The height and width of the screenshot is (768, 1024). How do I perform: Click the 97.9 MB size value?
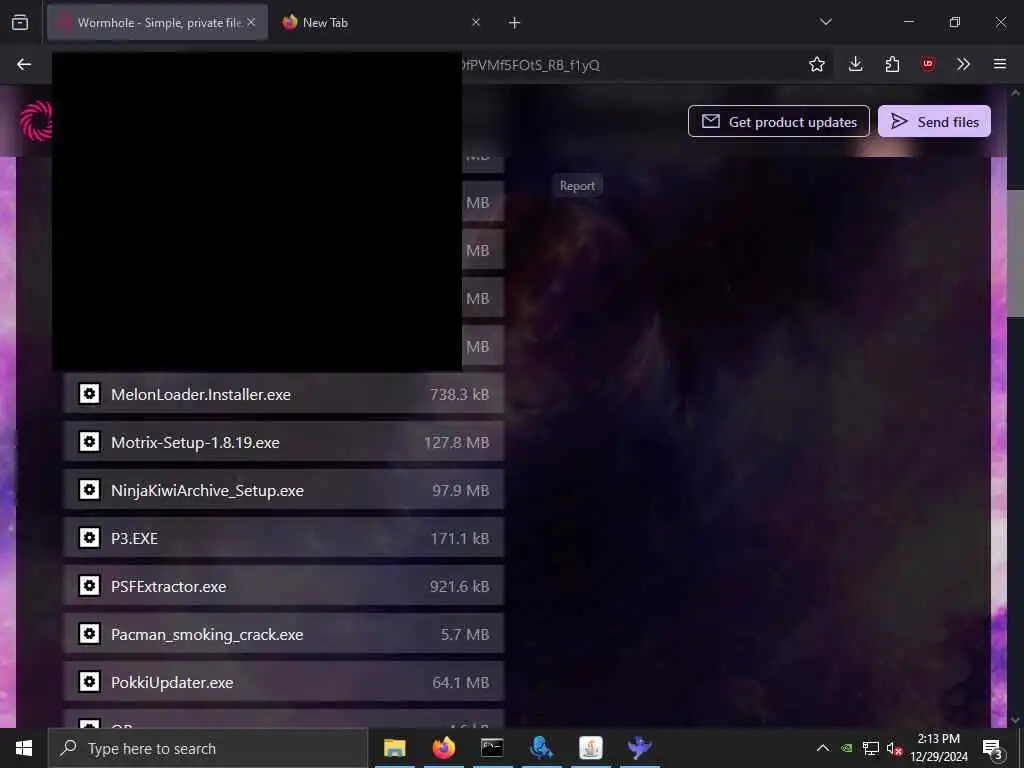[x=460, y=490]
